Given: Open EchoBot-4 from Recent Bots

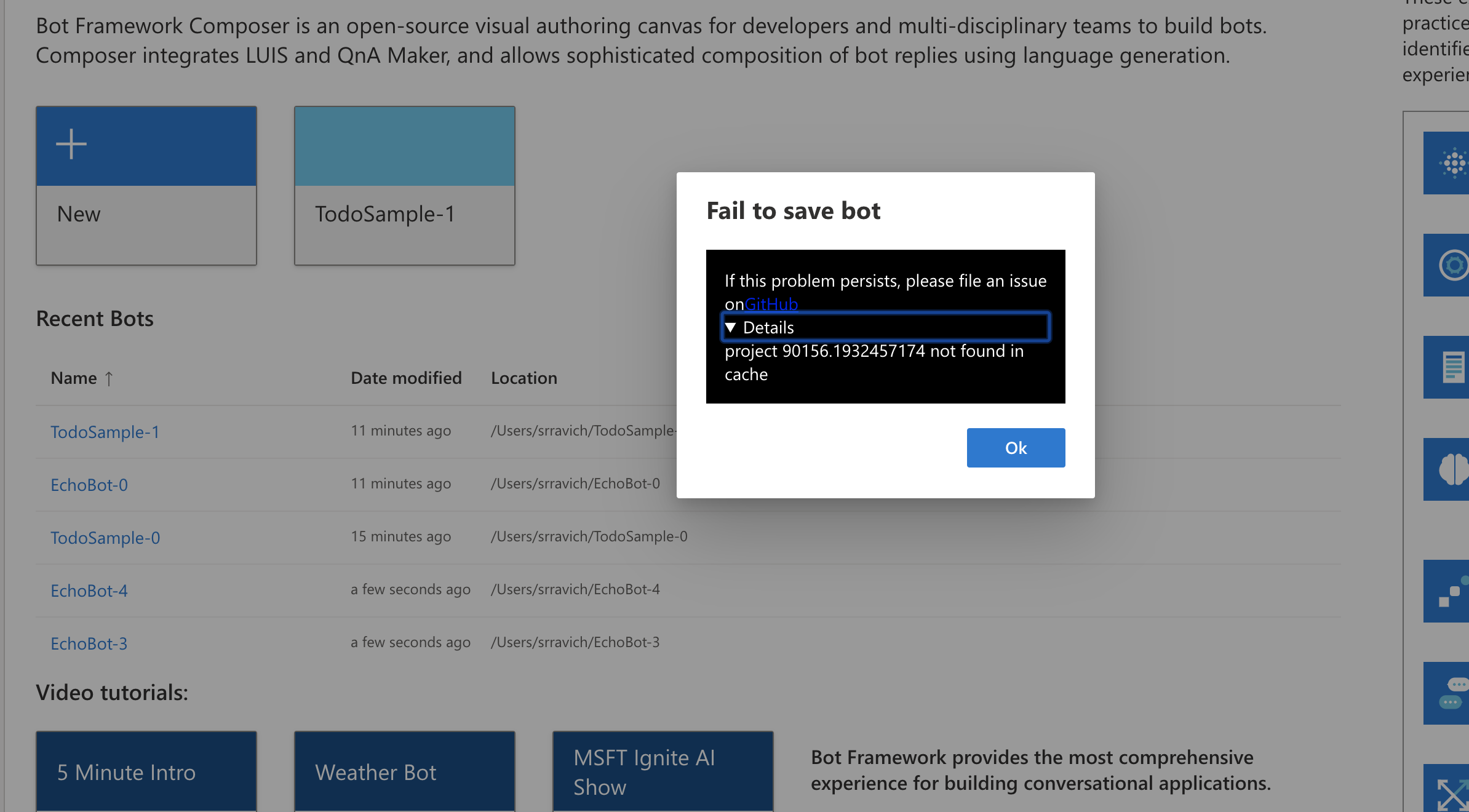Looking at the screenshot, I should (89, 590).
